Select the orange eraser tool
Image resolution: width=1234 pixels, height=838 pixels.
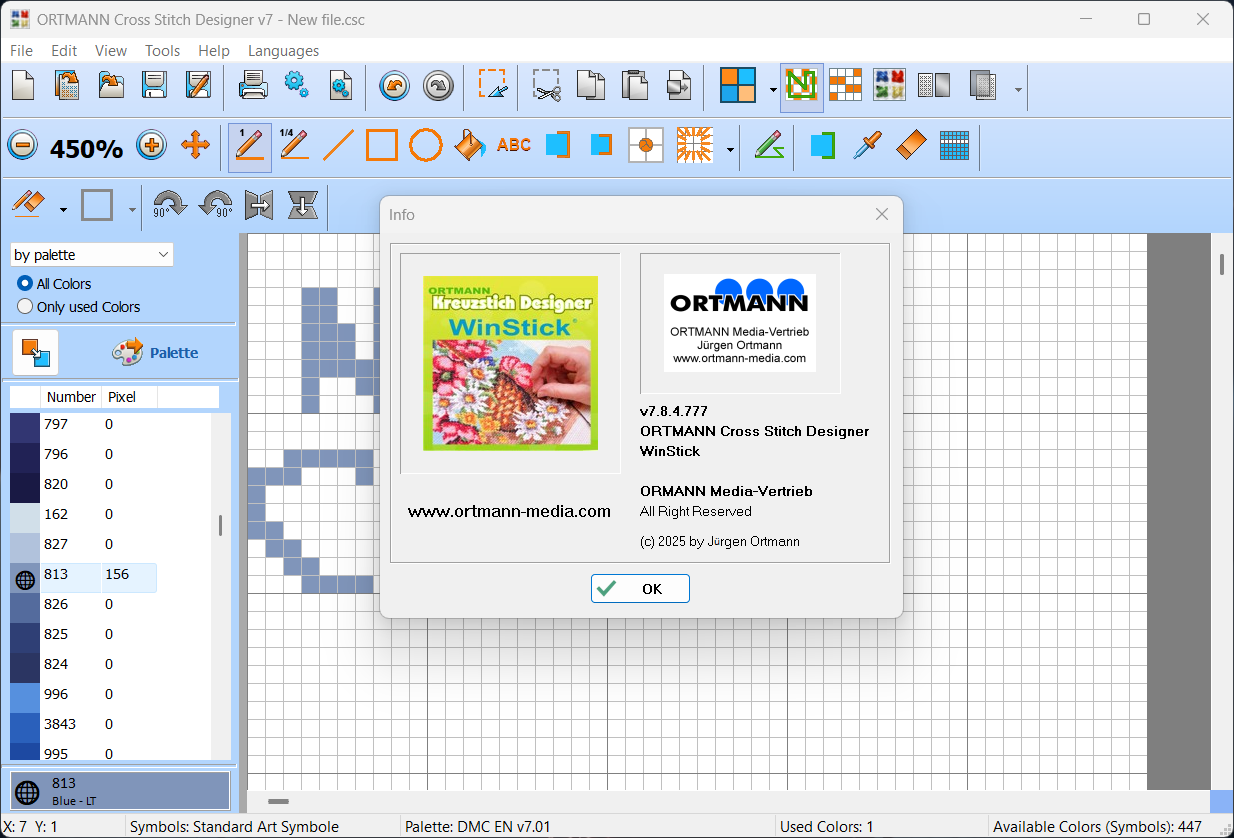(910, 146)
